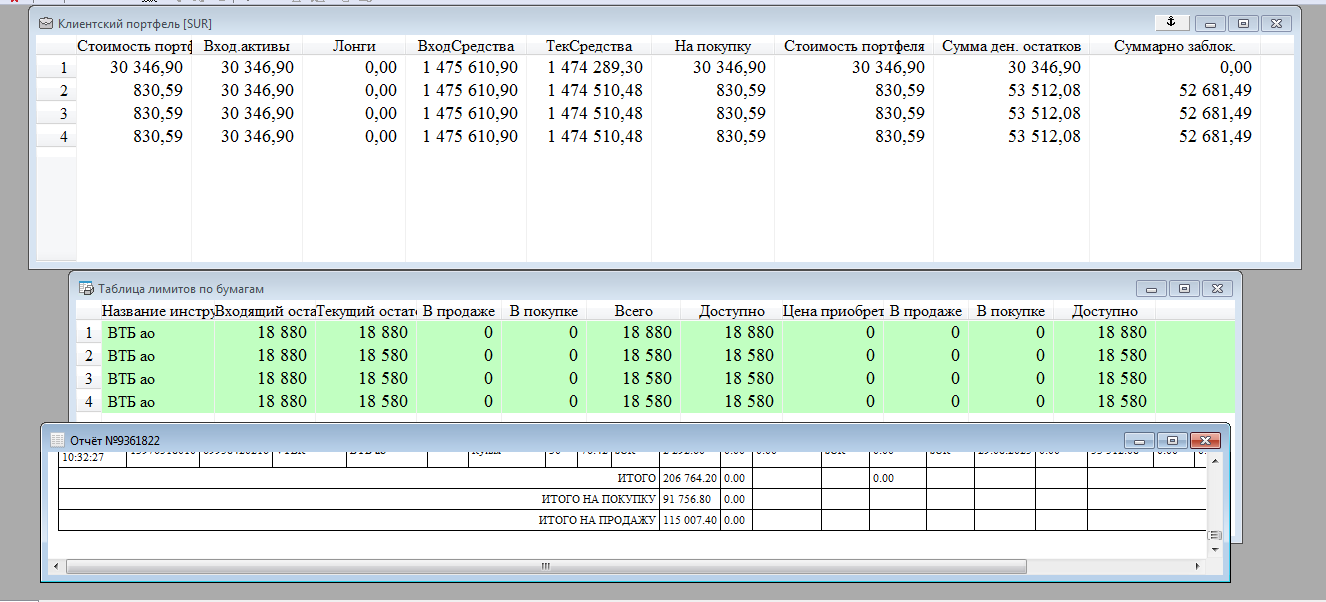Screen dimensions: 1326x602
Task: Click the Цена приобрет column header
Action: (832, 311)
